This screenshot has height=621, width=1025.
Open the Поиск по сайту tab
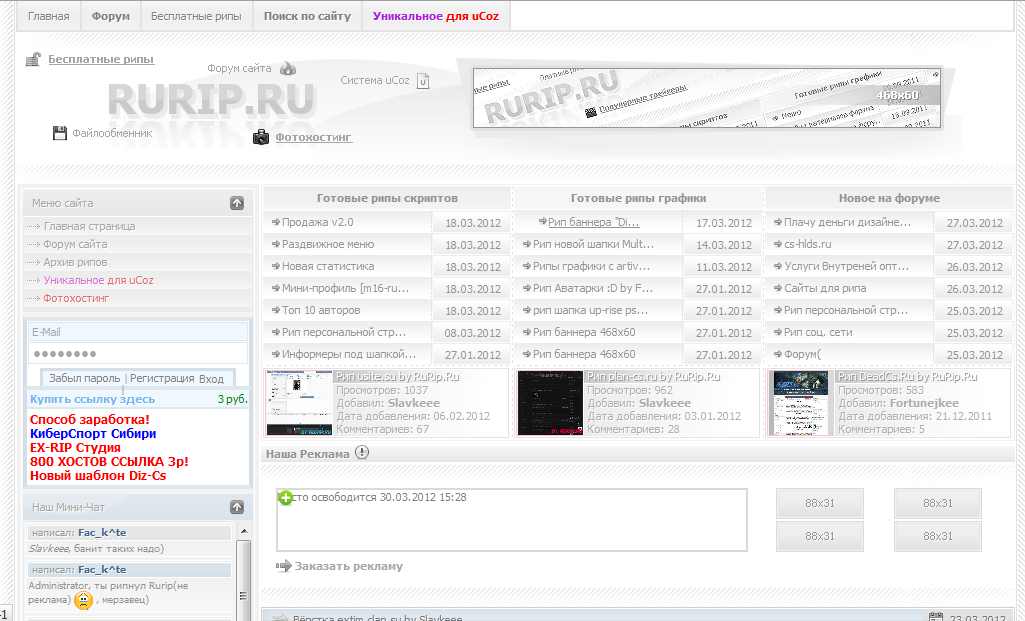(307, 16)
